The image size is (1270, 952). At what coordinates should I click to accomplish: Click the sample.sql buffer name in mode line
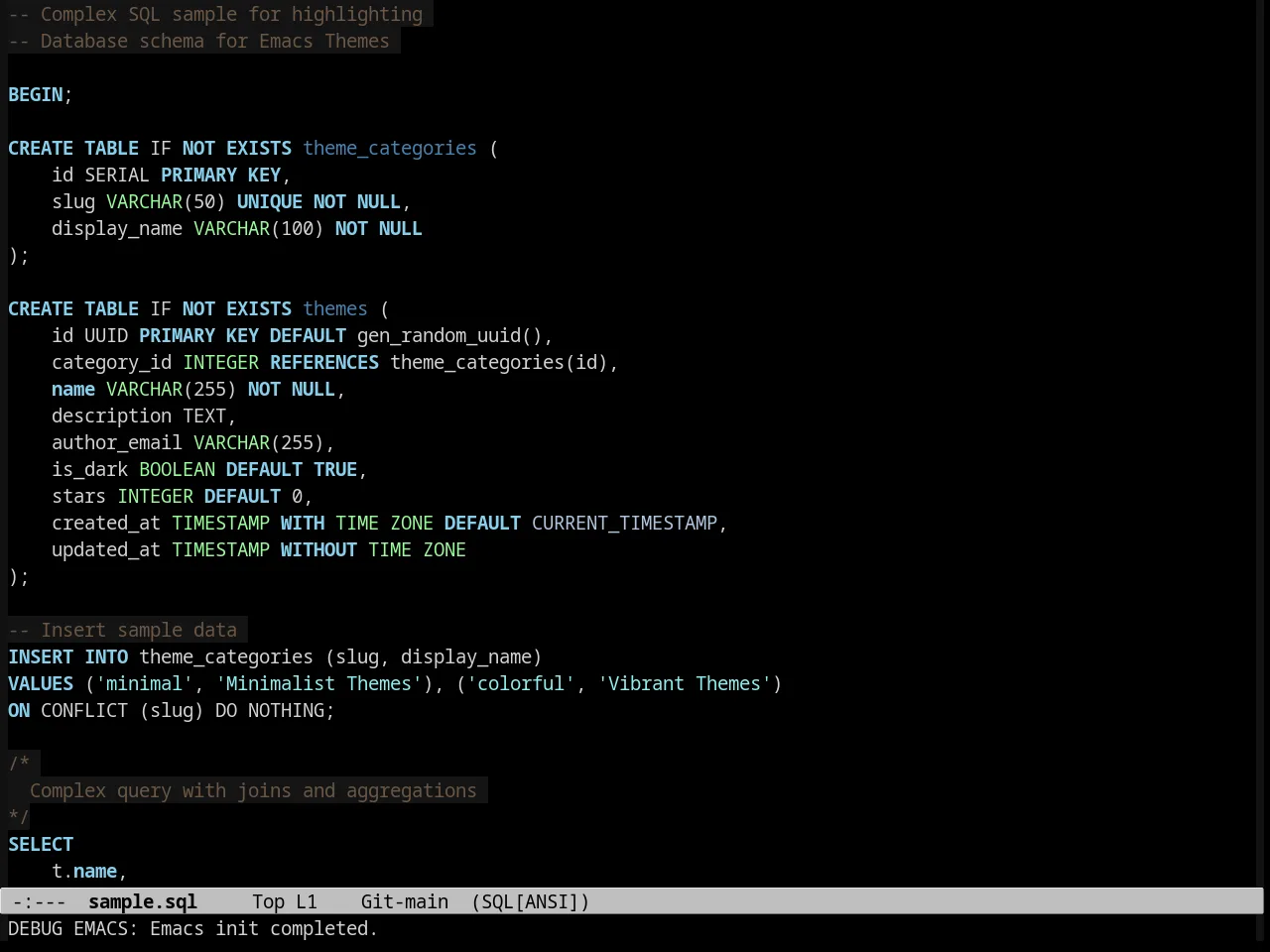tap(143, 902)
